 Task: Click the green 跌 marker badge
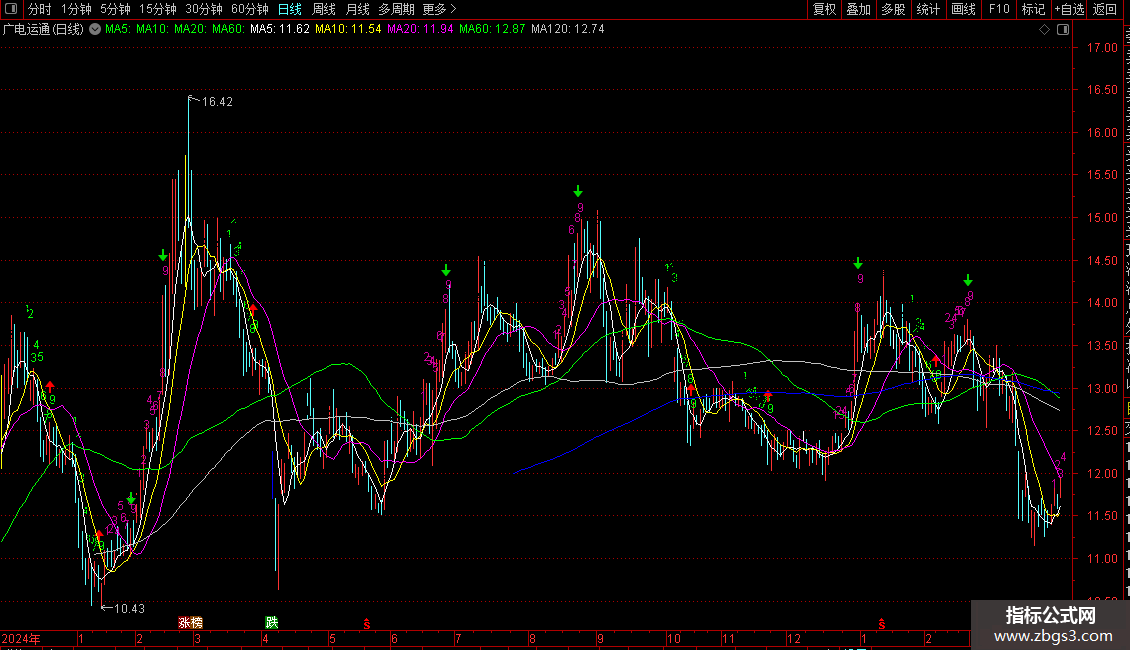click(x=271, y=622)
